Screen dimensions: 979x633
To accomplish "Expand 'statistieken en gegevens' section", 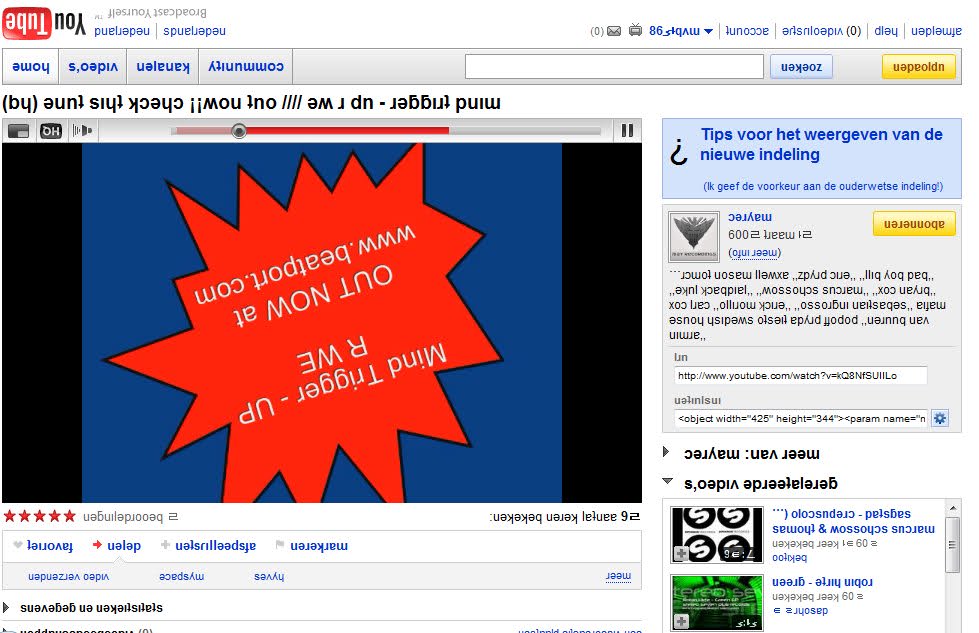I will coord(8,607).
